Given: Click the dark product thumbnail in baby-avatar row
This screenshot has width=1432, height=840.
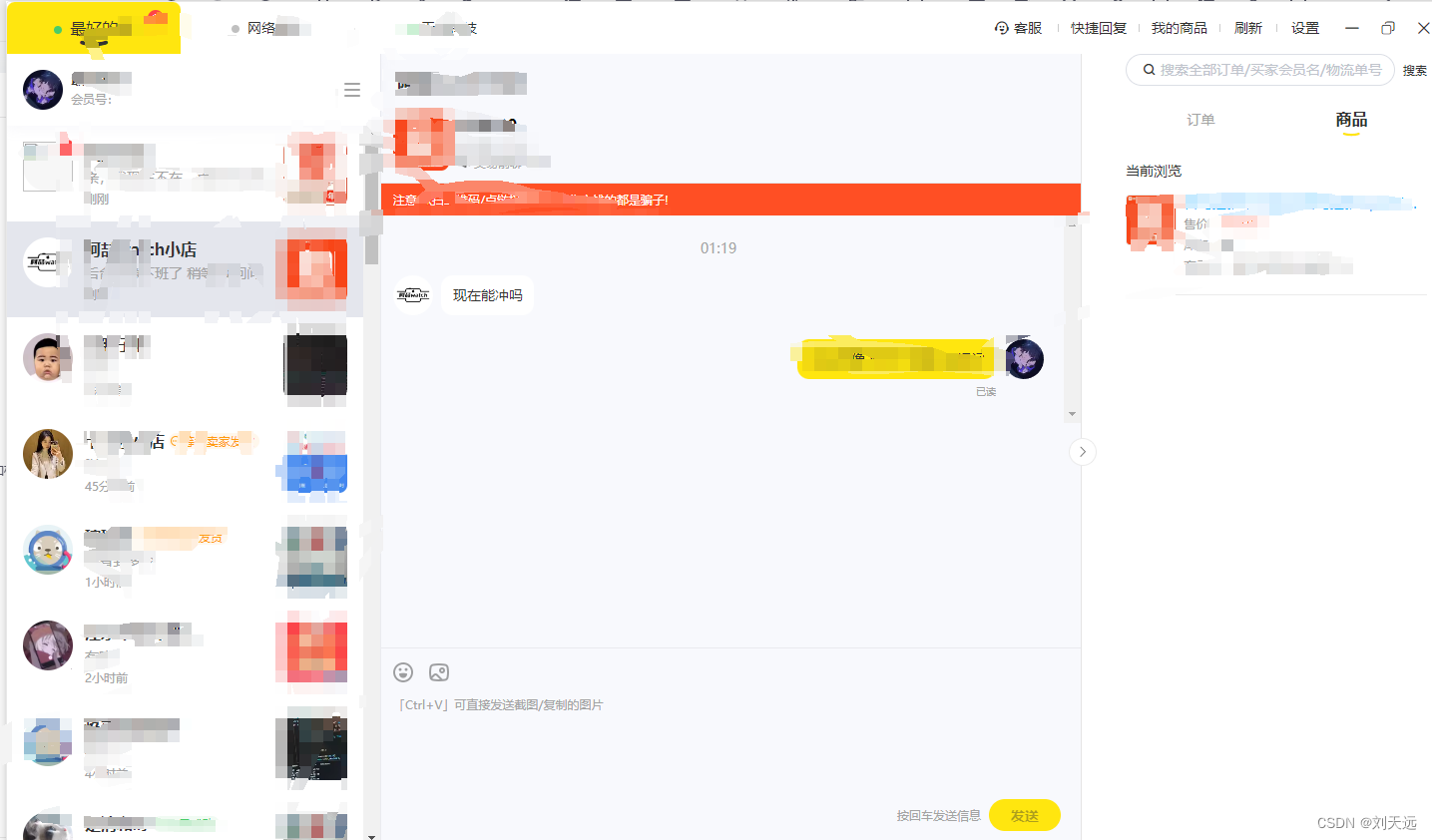Looking at the screenshot, I should [x=317, y=365].
